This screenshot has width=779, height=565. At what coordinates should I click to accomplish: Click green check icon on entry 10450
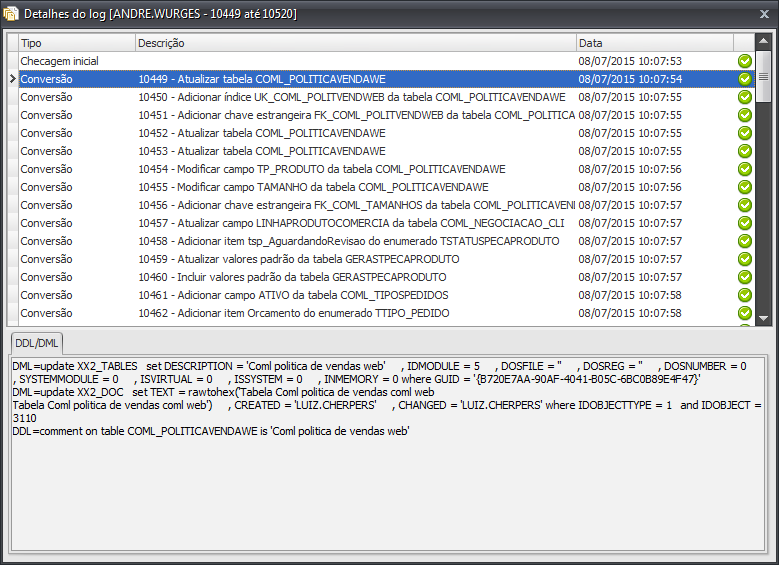point(744,97)
